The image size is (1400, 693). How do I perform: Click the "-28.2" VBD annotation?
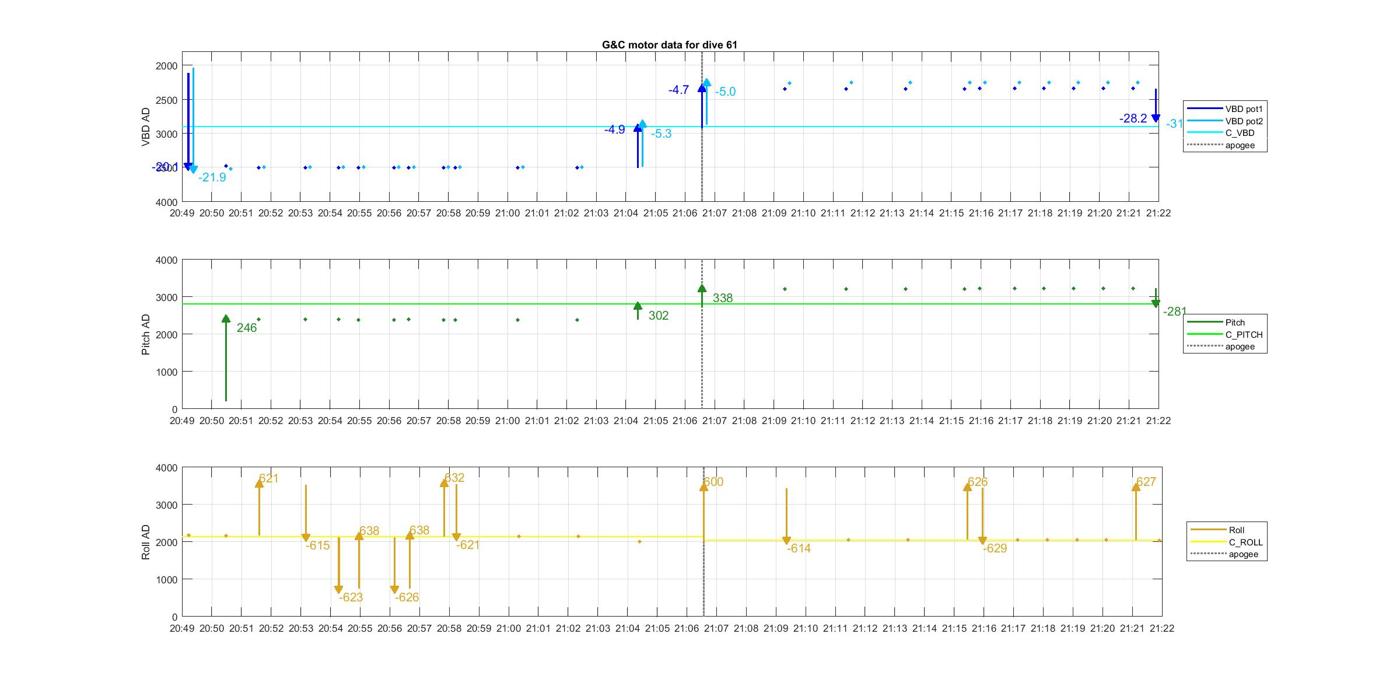(x=1133, y=118)
